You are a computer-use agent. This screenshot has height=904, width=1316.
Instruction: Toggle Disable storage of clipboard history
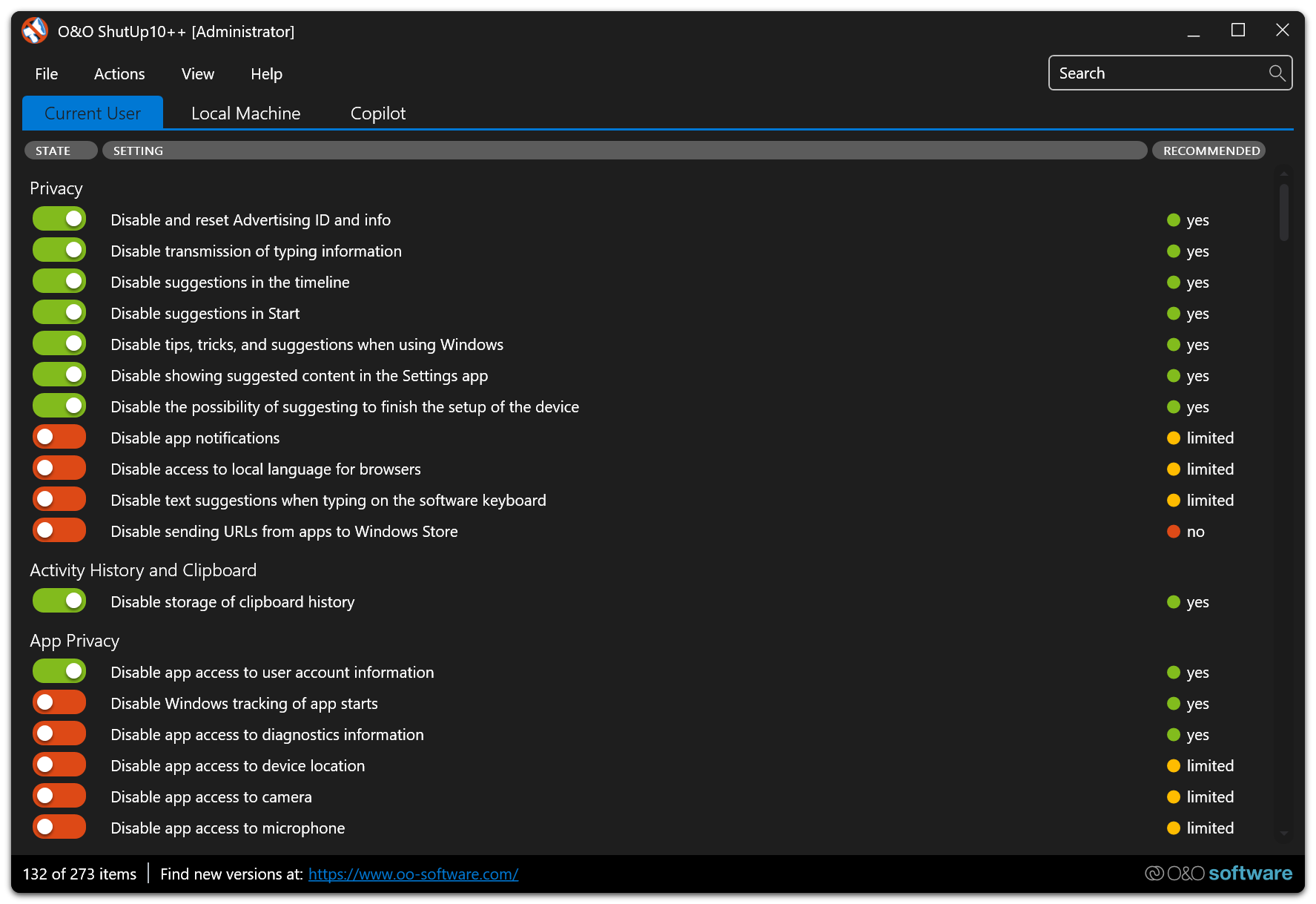pos(59,600)
